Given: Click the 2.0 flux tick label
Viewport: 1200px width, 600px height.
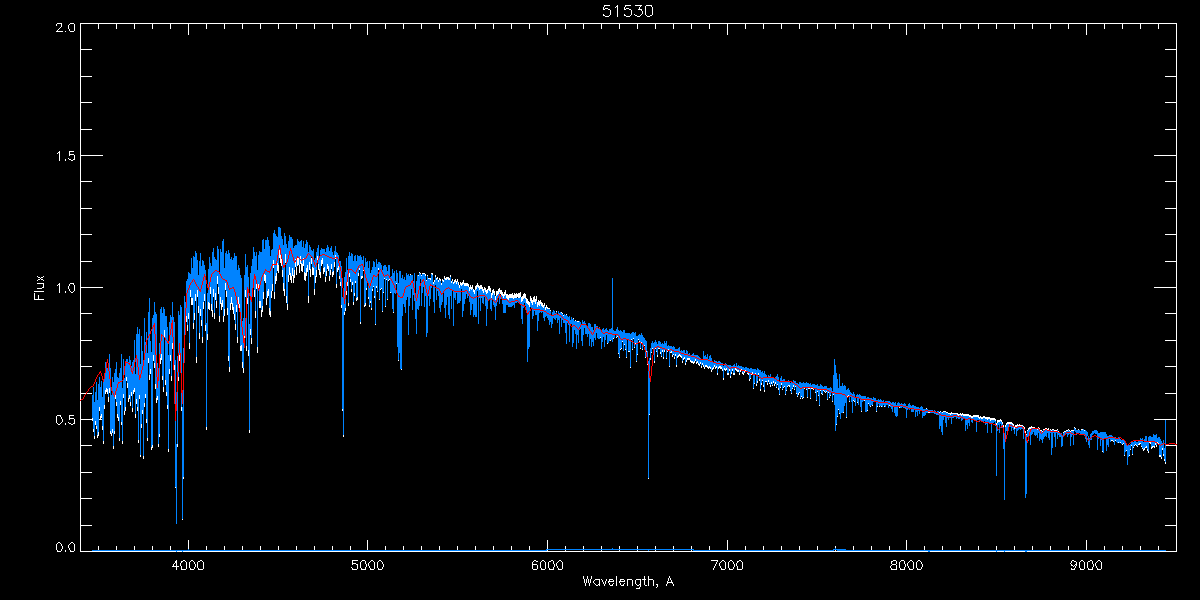Looking at the screenshot, I should pyautogui.click(x=66, y=27).
